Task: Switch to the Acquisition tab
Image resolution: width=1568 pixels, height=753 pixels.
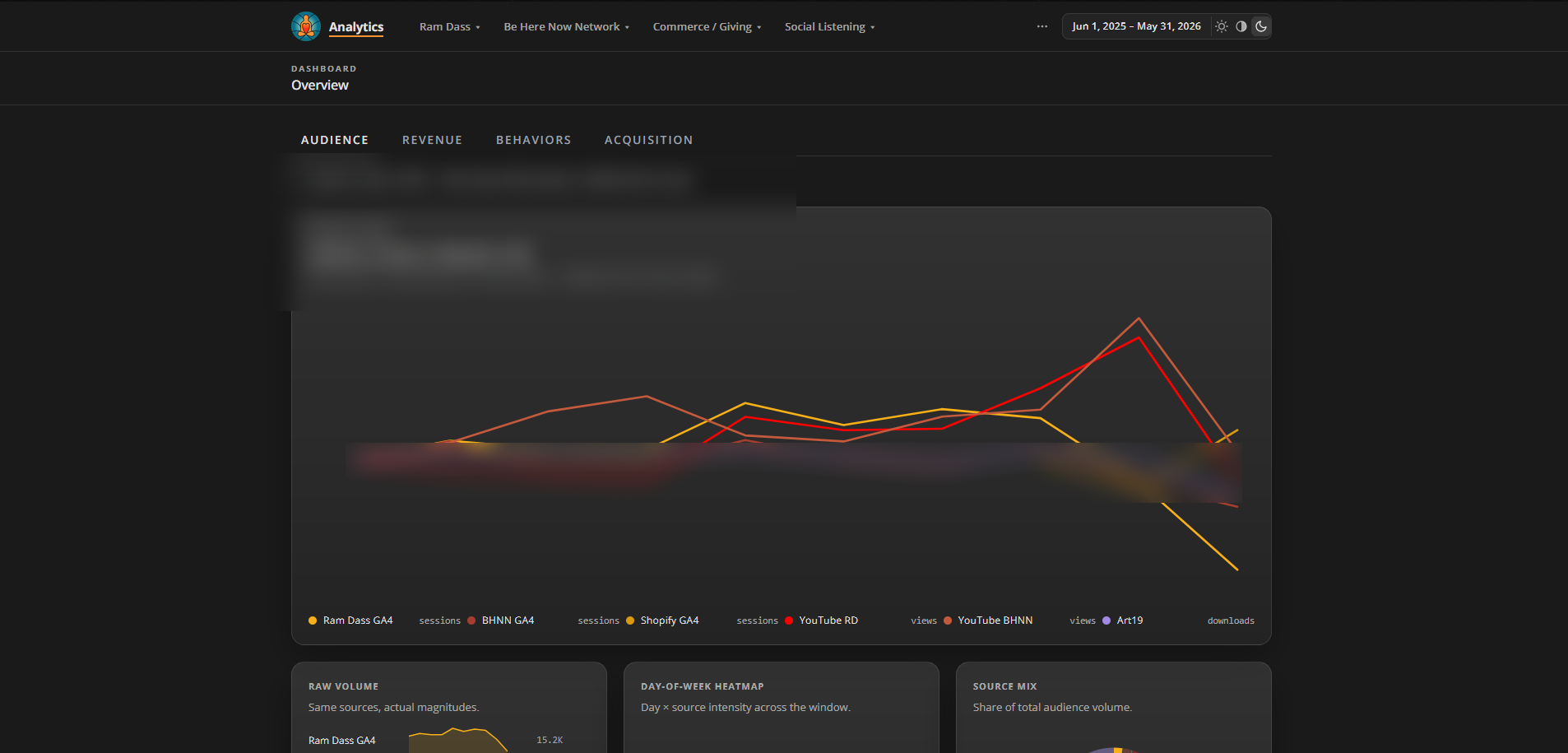Action: coord(649,140)
